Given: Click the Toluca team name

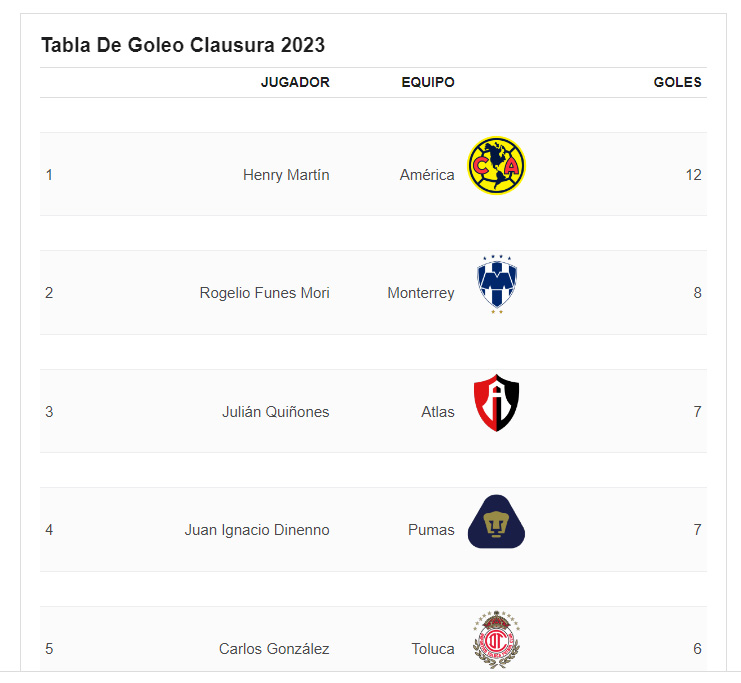Looking at the screenshot, I should 432,648.
